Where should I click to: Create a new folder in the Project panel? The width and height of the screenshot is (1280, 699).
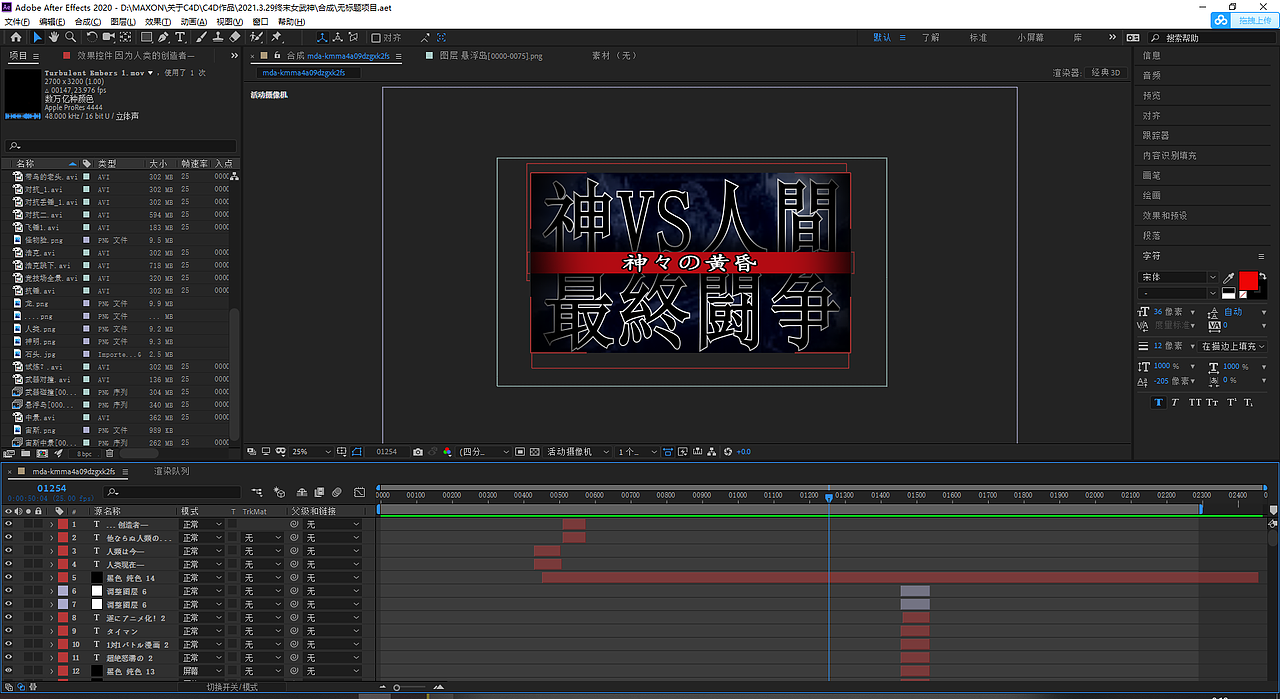(x=25, y=453)
